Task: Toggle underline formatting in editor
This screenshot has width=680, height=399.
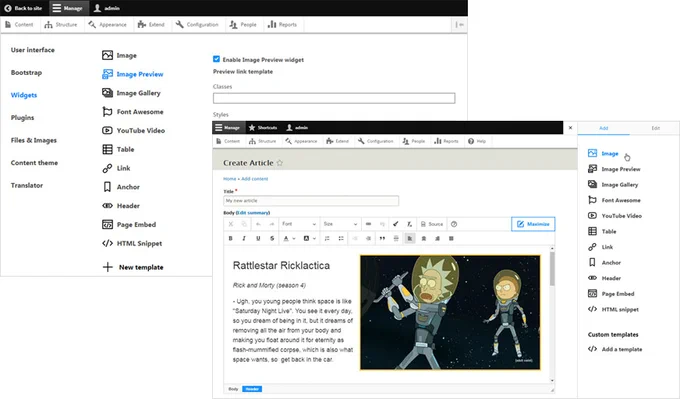Action: point(258,239)
